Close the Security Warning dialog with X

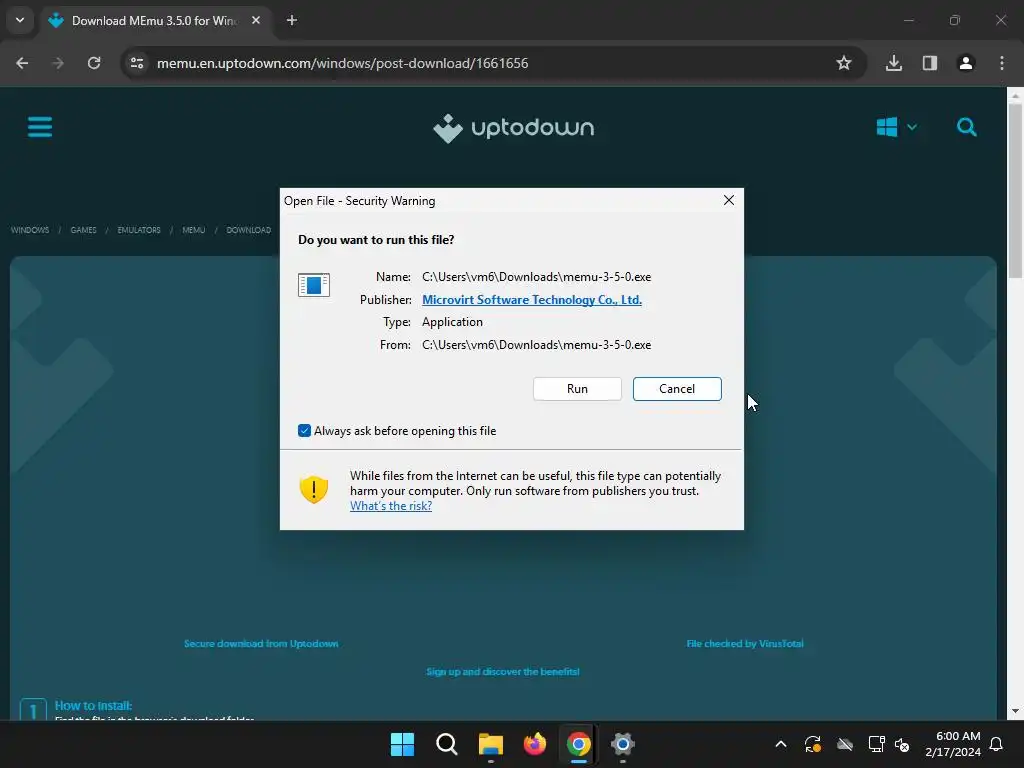[x=729, y=200]
